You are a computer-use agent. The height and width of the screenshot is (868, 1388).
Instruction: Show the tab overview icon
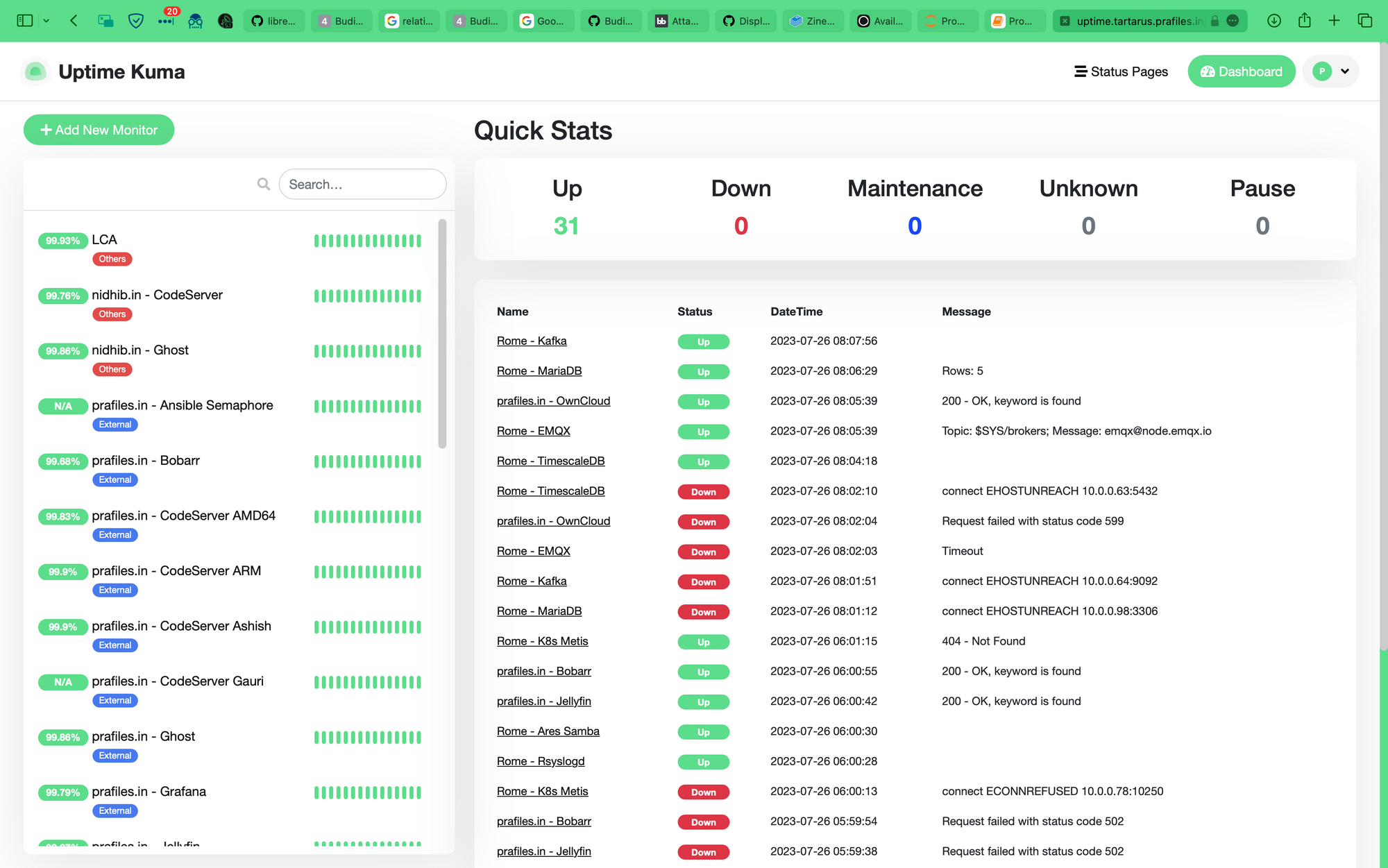pos(1364,21)
